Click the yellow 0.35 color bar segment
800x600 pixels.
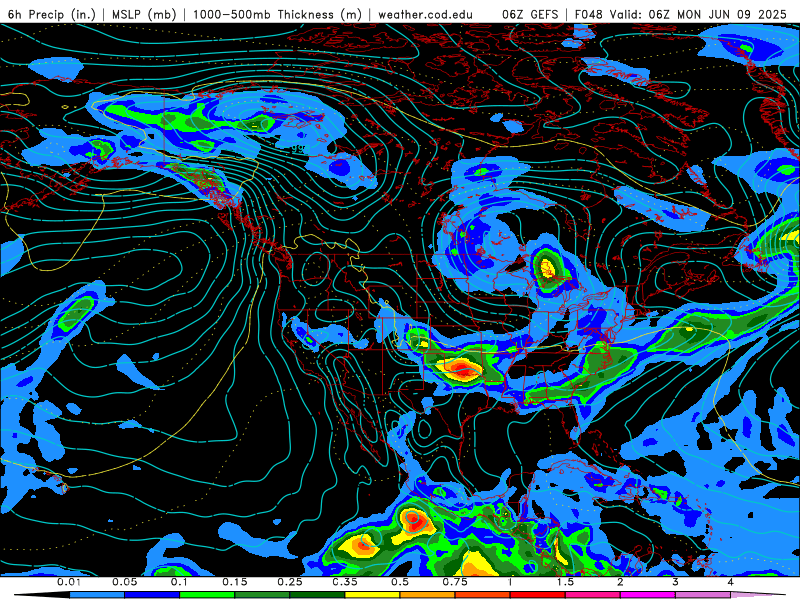pyautogui.click(x=372, y=595)
